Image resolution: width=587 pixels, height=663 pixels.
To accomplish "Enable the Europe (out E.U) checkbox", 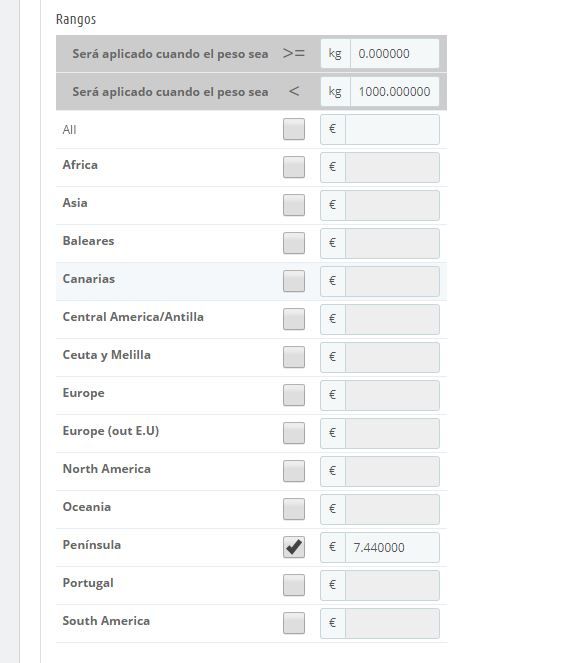I will click(x=294, y=433).
